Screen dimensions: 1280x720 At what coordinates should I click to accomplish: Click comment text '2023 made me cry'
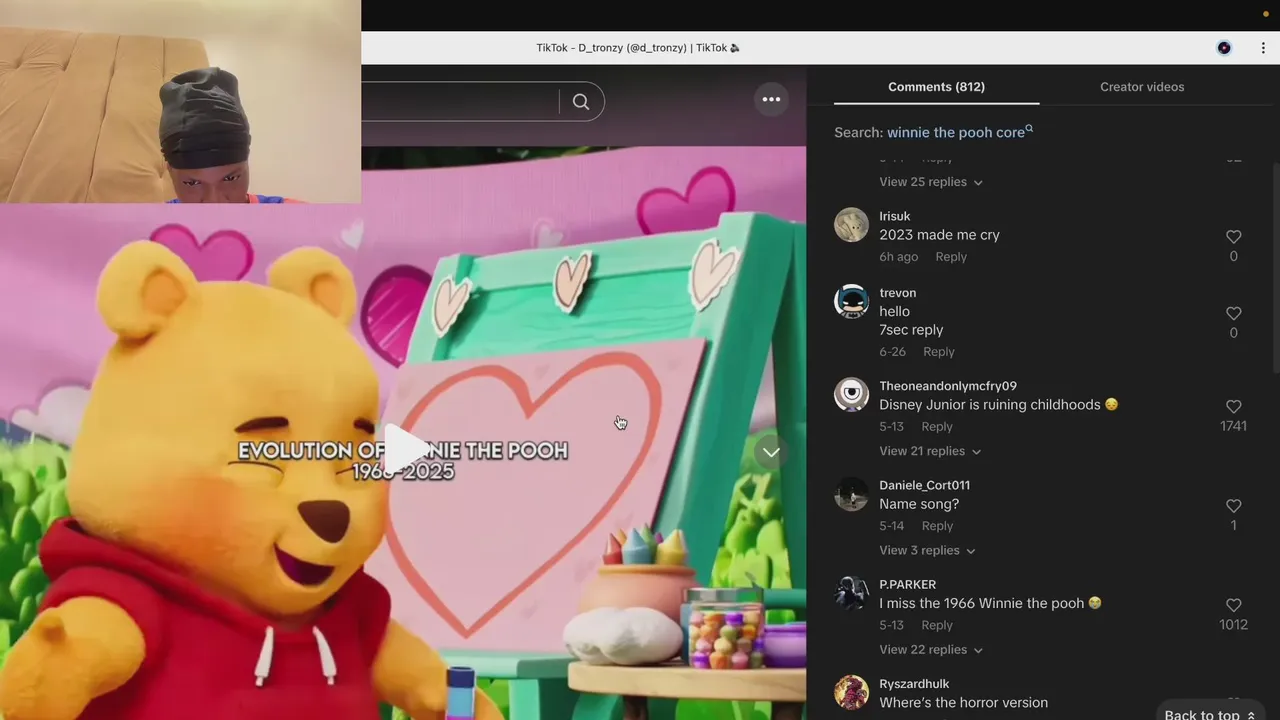tap(940, 235)
